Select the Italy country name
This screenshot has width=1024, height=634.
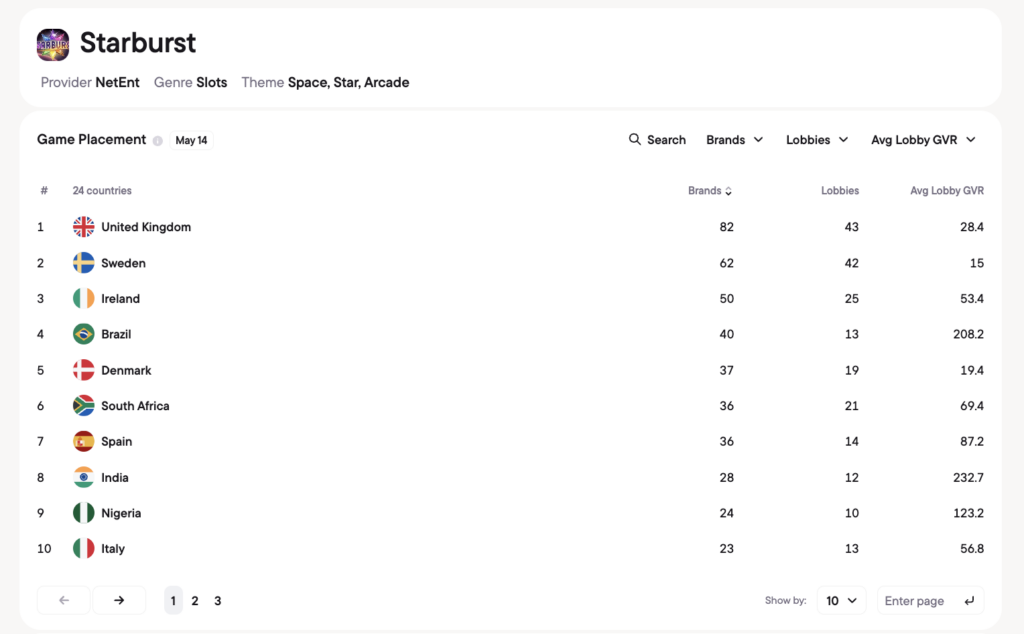tap(113, 548)
